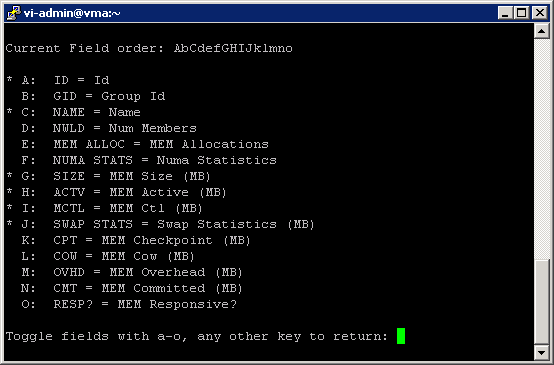Click the E: MEM ALLOC field line

[x=145, y=144]
